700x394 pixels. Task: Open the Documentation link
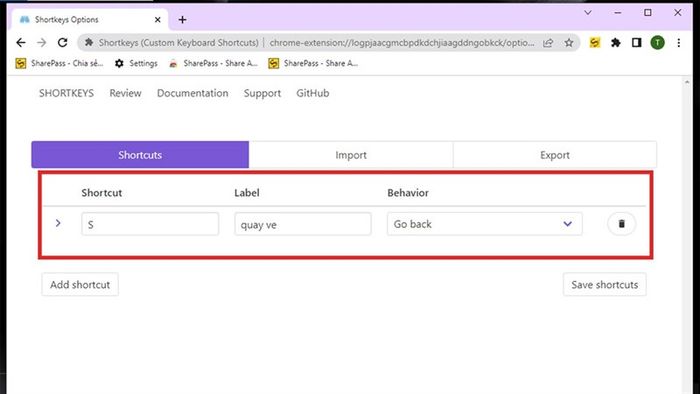click(x=192, y=93)
